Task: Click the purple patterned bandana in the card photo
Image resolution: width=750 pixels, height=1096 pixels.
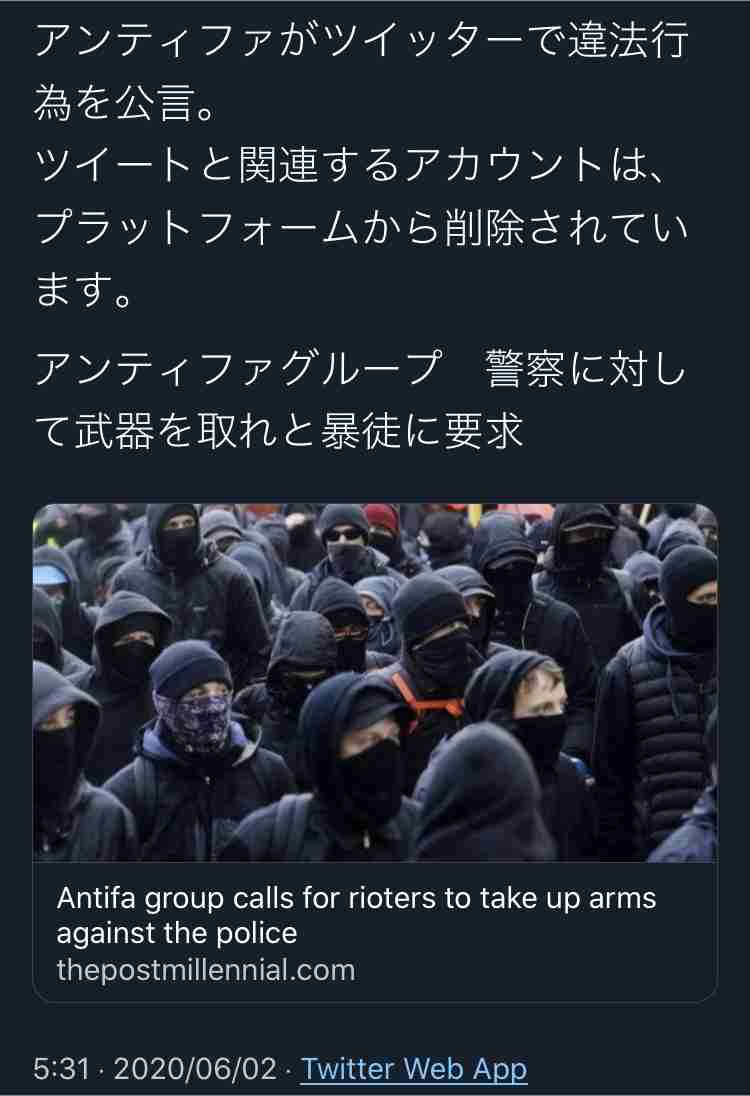Action: [x=193, y=721]
